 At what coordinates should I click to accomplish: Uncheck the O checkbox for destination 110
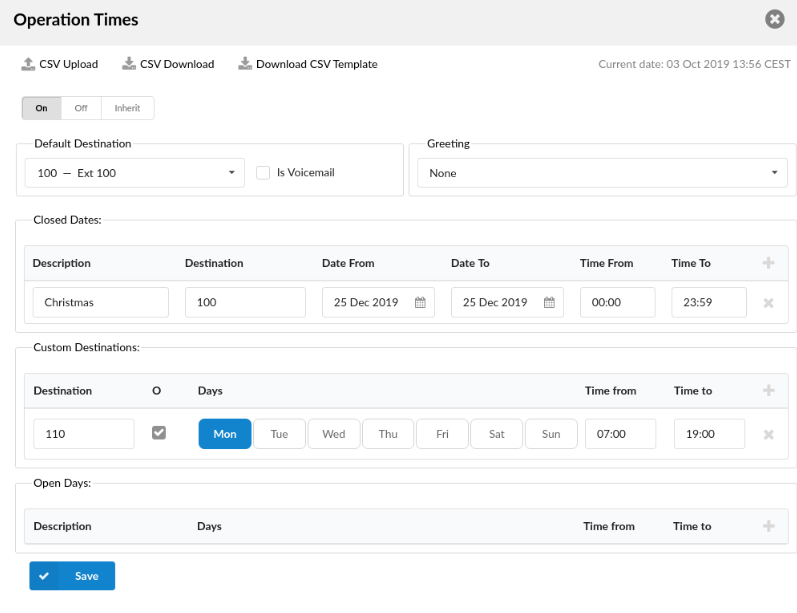[159, 433]
